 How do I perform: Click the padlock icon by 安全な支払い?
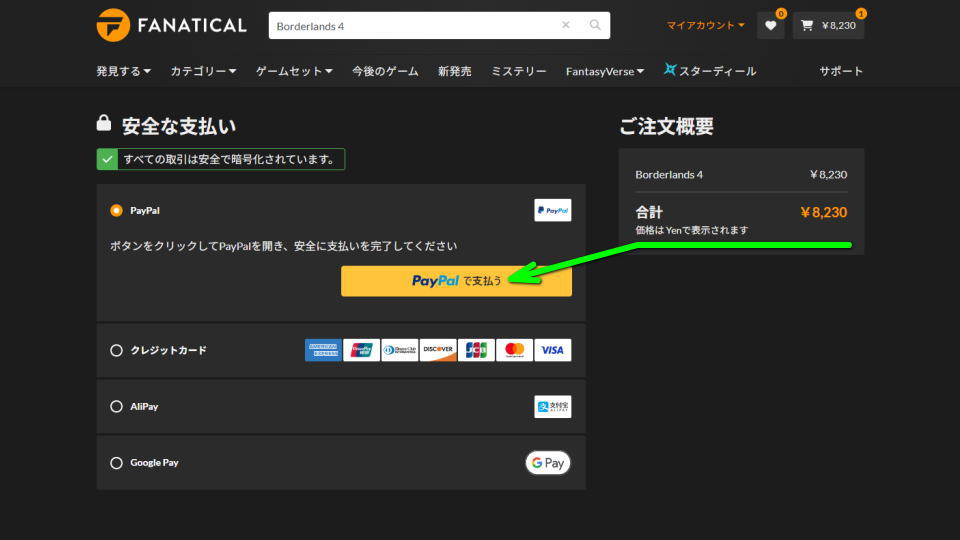tap(104, 123)
